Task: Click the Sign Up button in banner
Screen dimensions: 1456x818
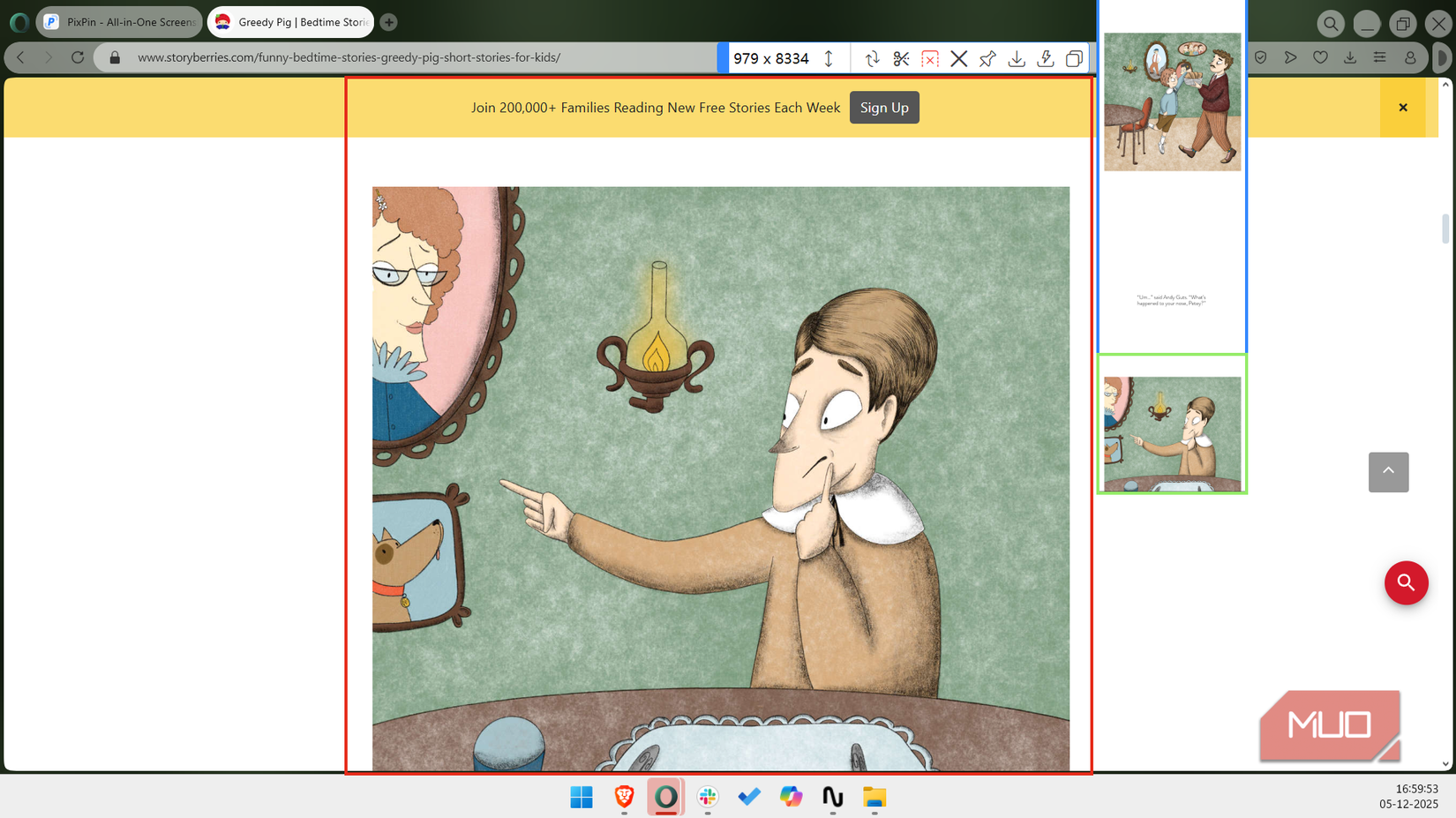Action: pos(884,108)
